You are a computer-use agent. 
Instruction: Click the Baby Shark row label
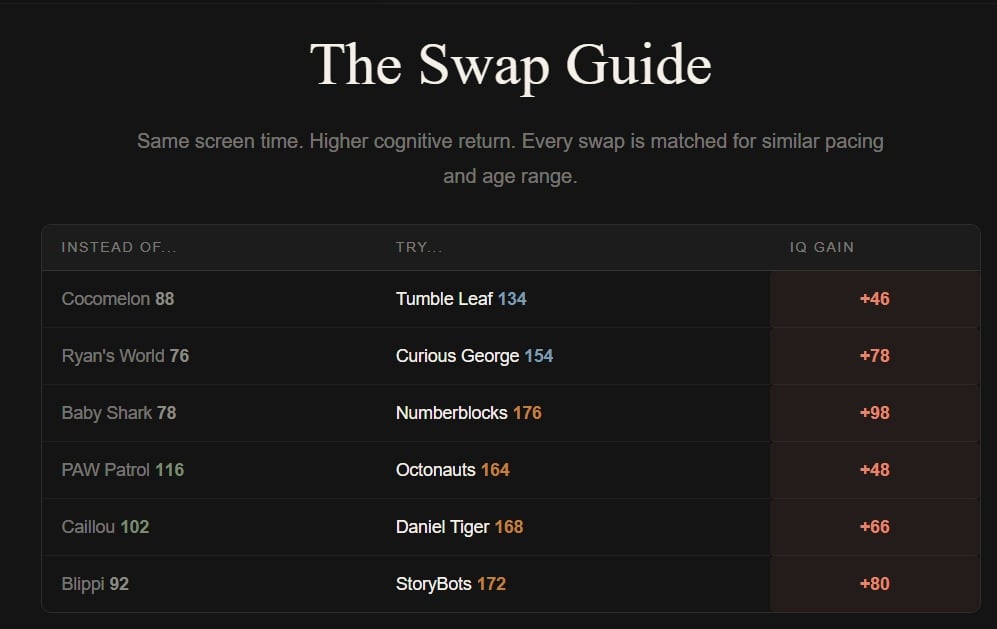(x=107, y=413)
